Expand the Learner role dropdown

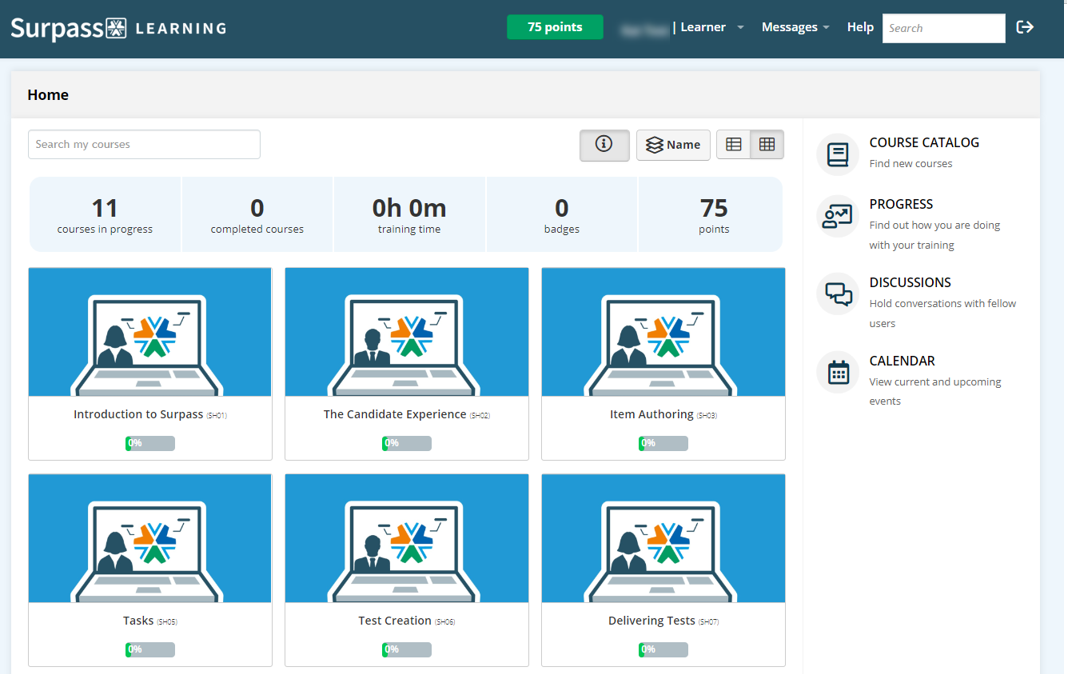[x=712, y=27]
